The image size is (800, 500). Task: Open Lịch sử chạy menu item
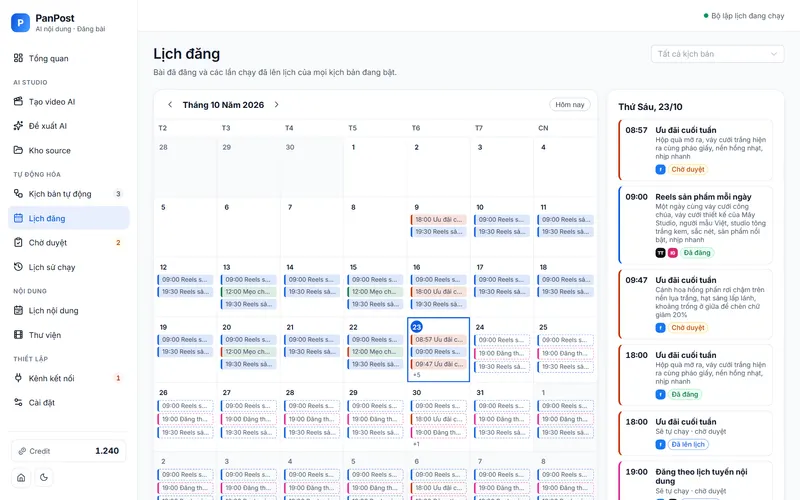69,267
